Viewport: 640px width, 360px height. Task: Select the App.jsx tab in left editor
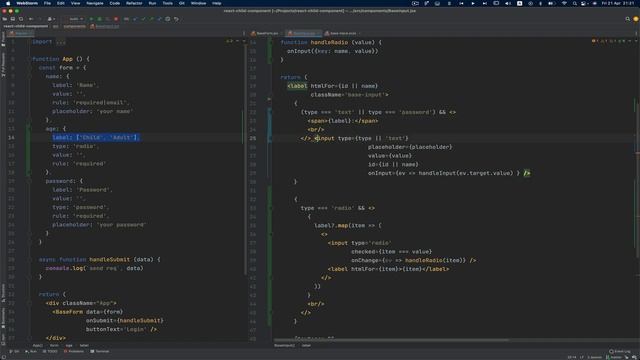(20, 33)
